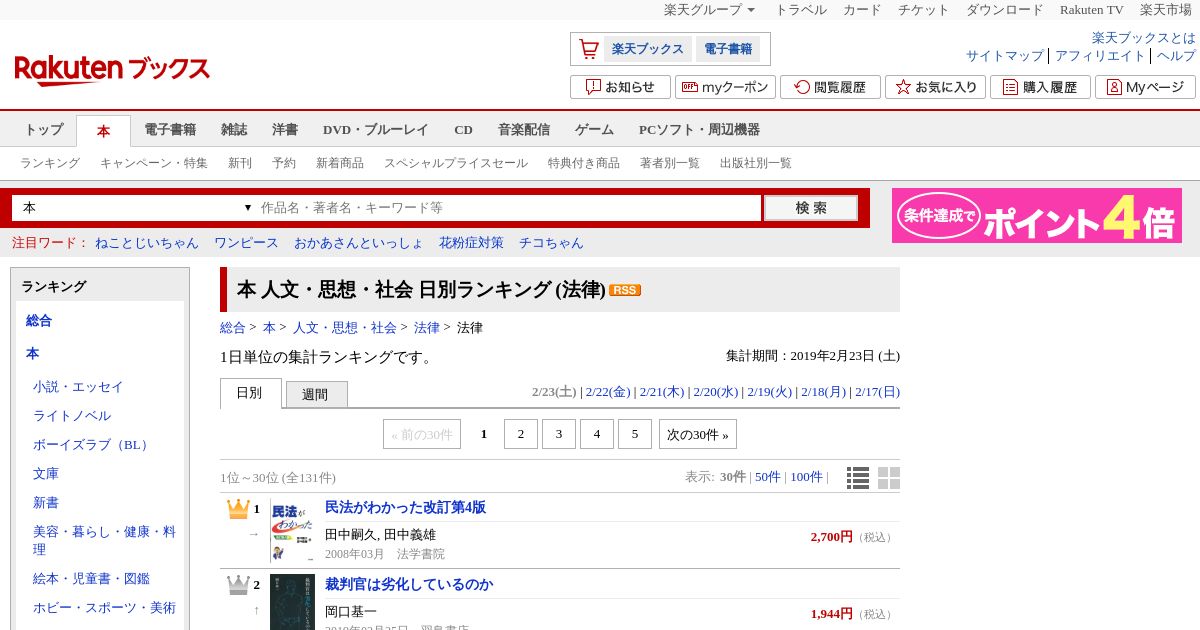Open 閲覧履歴 browsing history

[x=830, y=87]
